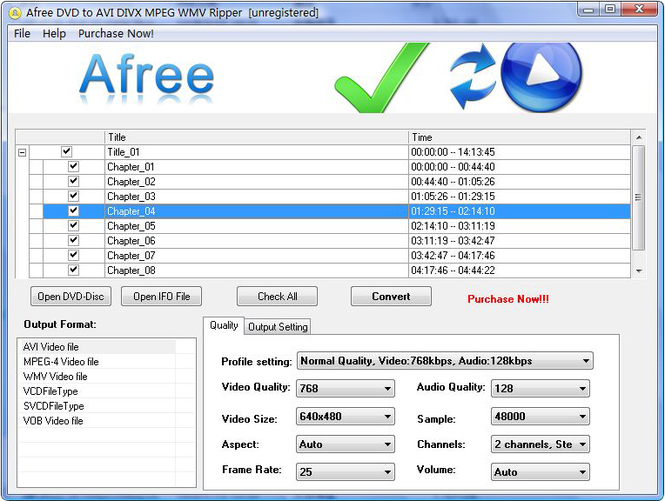Open the Volume dropdown
Image resolution: width=665 pixels, height=501 pixels.
pos(540,472)
